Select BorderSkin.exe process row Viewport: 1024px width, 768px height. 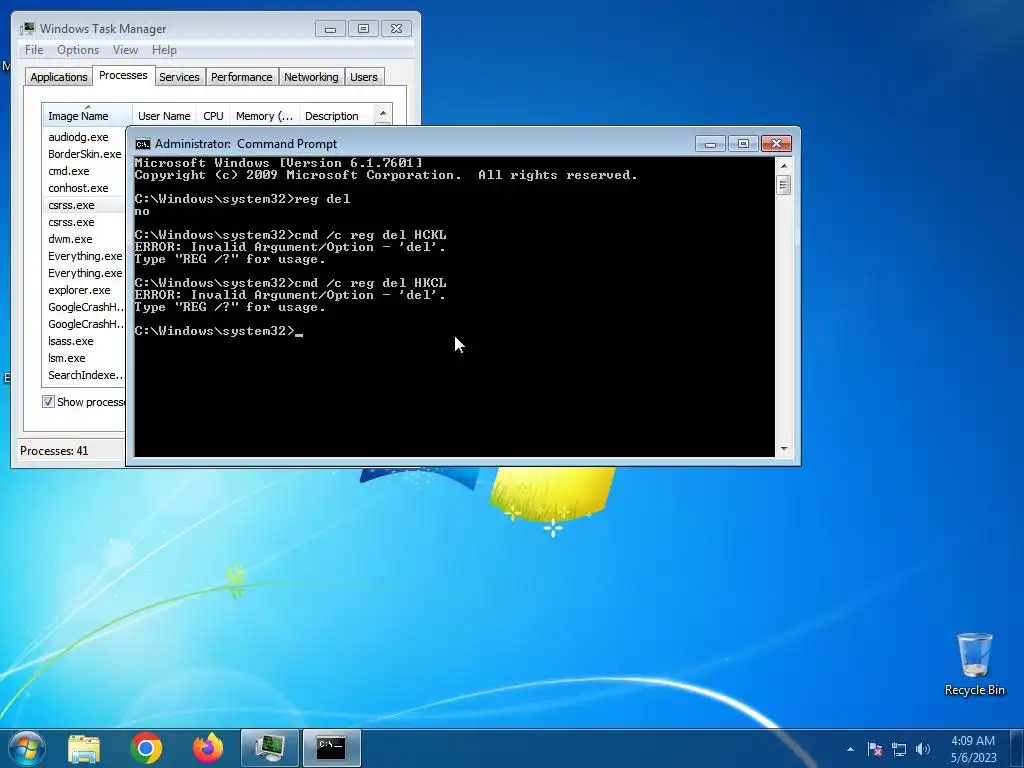point(84,154)
